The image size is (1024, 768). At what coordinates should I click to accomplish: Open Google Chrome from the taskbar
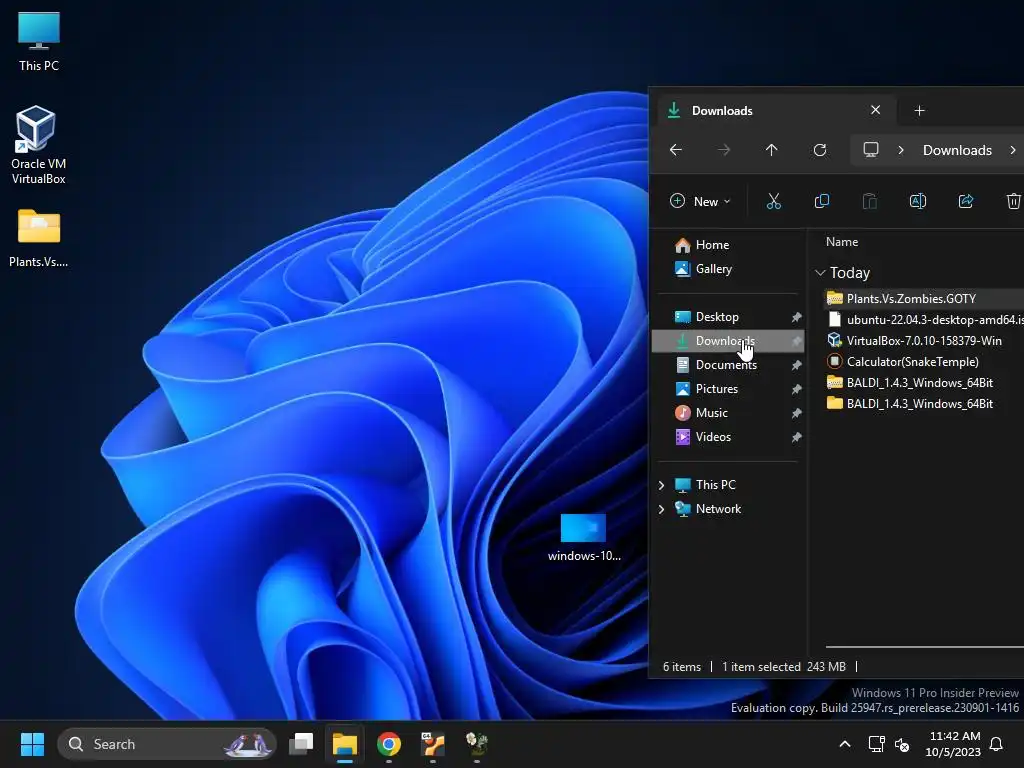click(x=389, y=744)
